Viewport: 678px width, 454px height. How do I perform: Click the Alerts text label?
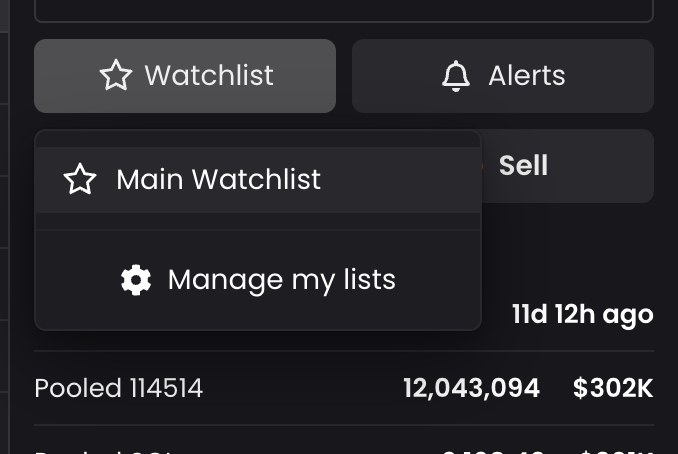tap(526, 76)
